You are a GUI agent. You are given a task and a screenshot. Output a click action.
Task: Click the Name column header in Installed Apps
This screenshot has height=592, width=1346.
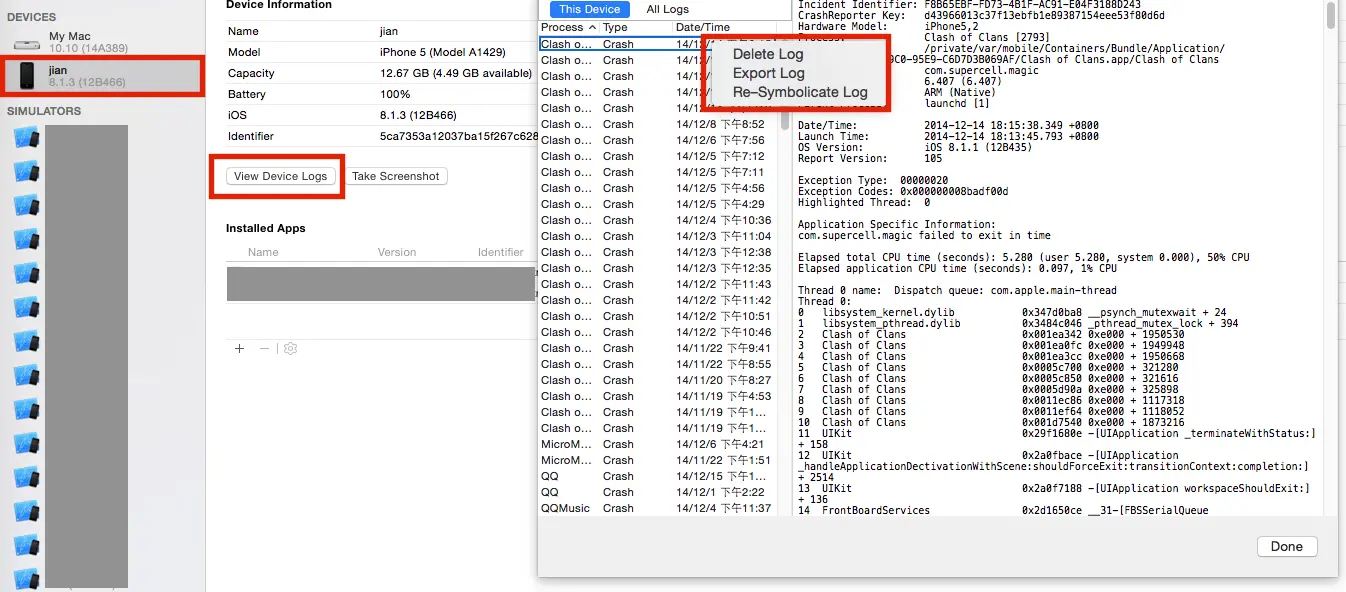(263, 252)
